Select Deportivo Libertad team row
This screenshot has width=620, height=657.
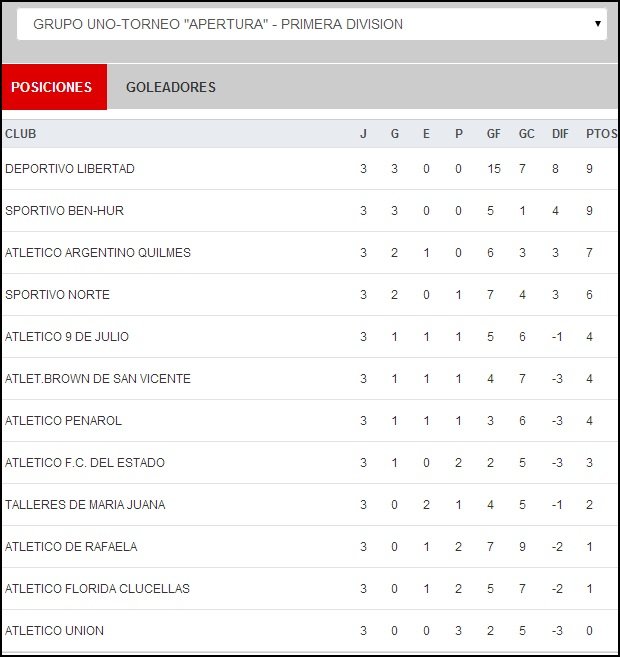coord(70,169)
